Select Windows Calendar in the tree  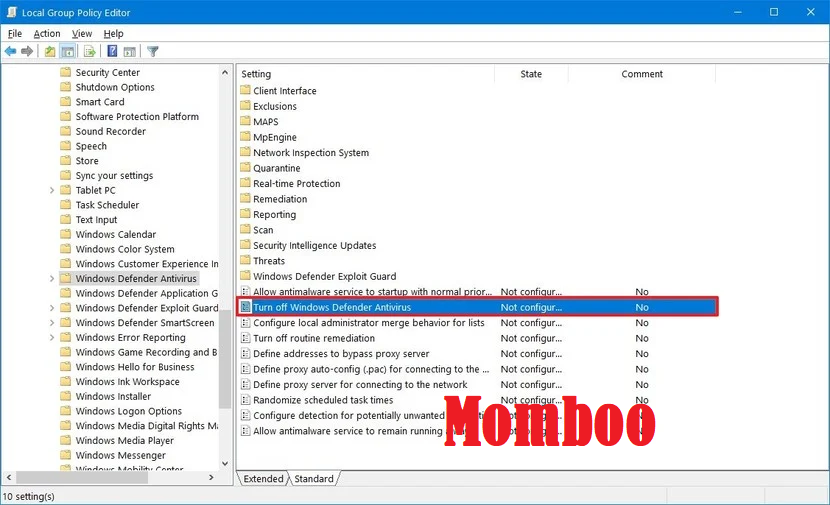point(115,235)
